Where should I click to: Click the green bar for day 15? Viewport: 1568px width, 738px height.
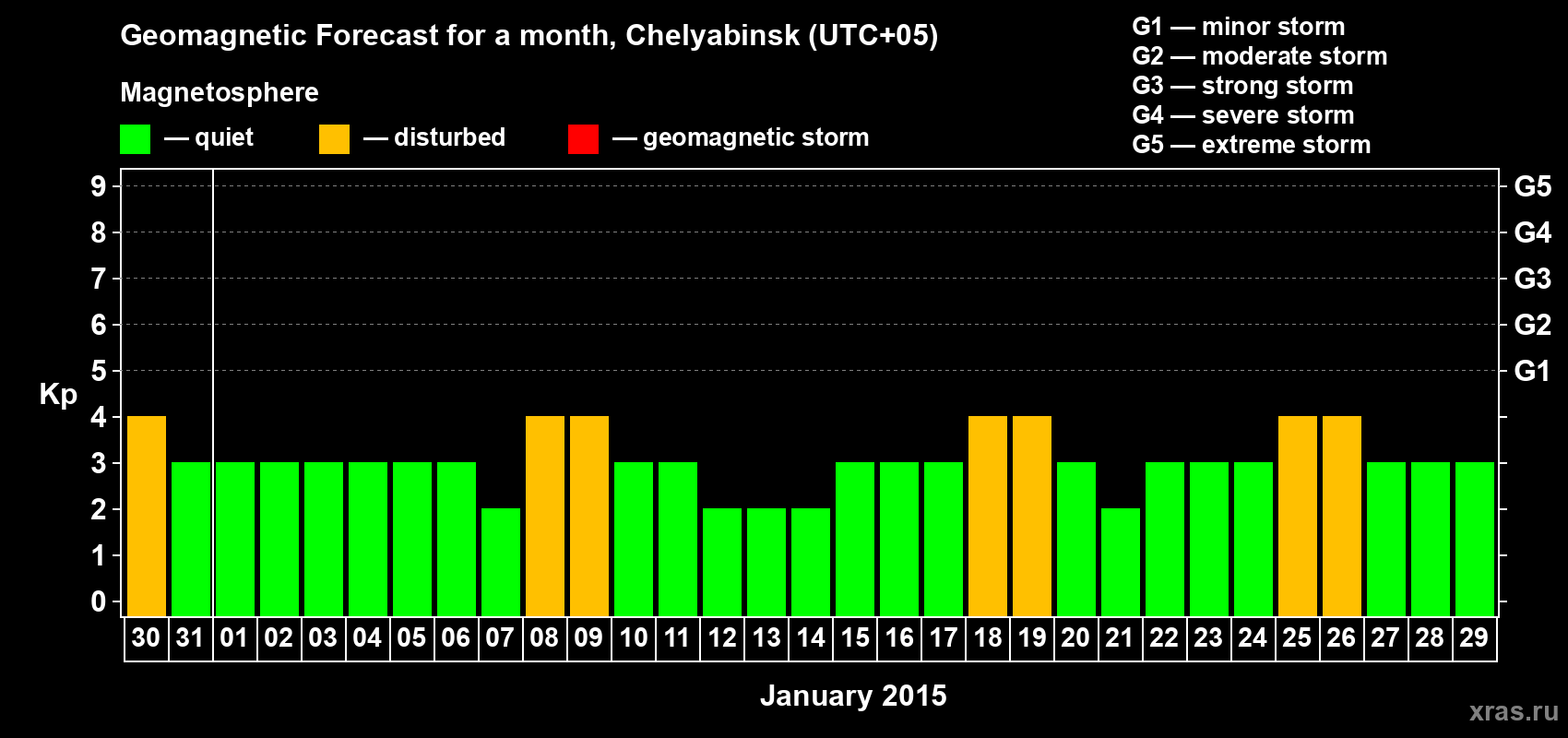(855, 540)
